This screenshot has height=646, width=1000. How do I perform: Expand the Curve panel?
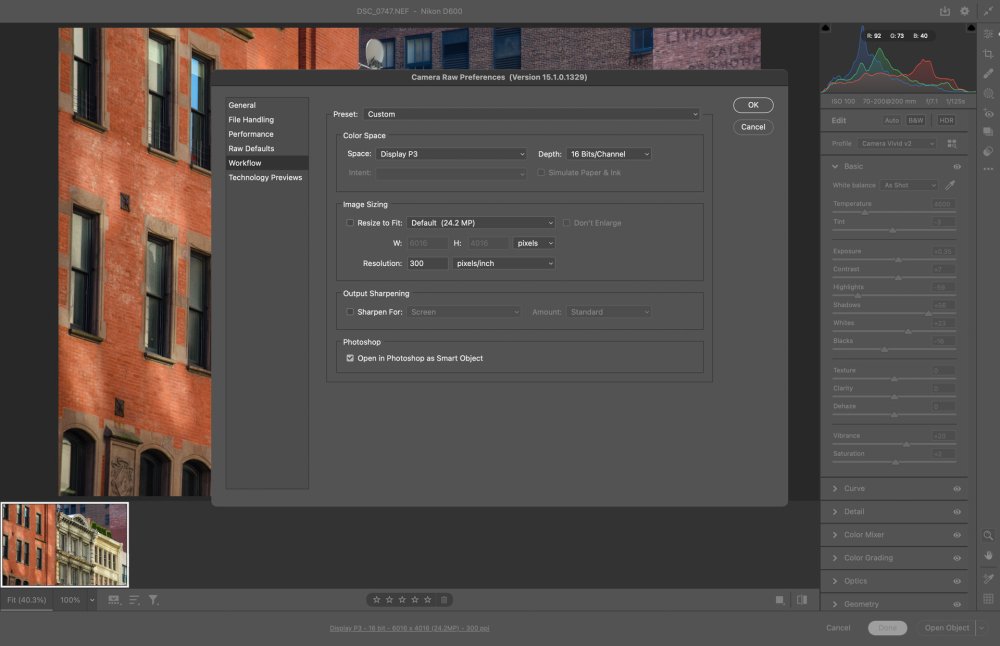pos(835,488)
